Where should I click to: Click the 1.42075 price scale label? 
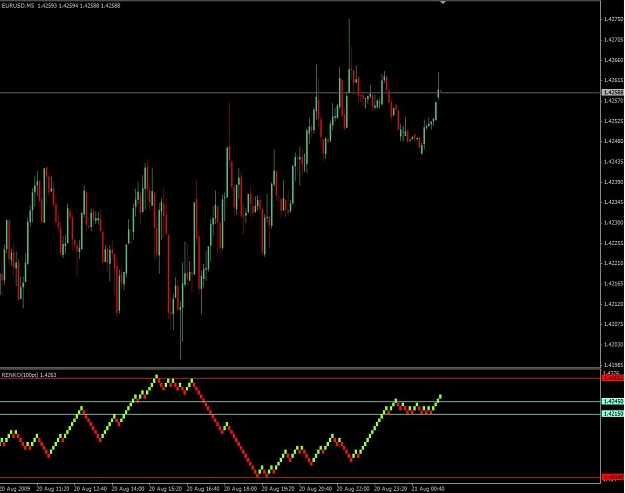click(x=613, y=324)
